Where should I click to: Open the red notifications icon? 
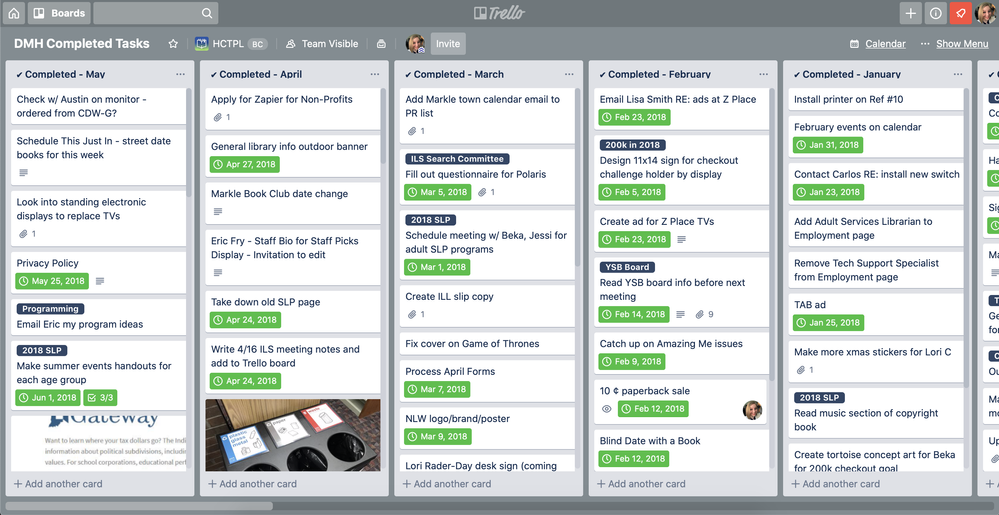960,13
